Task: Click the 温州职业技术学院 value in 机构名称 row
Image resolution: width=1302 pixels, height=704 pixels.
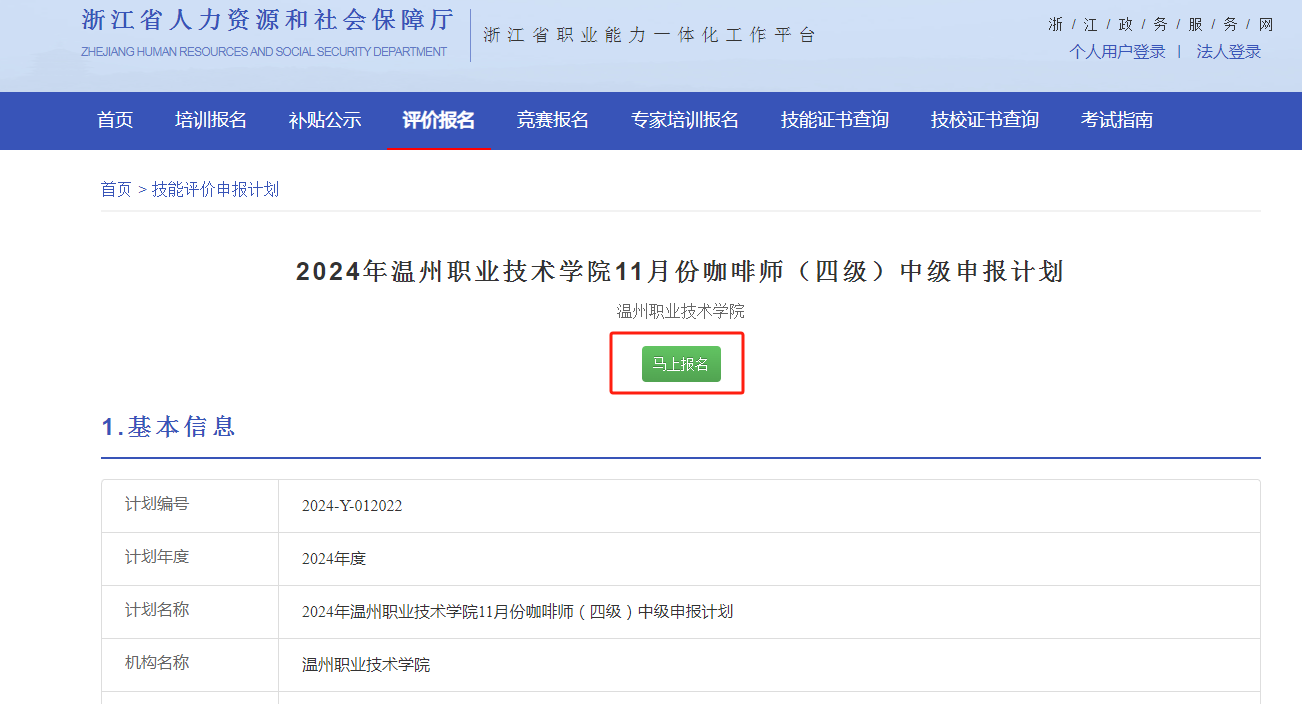Action: tap(366, 665)
